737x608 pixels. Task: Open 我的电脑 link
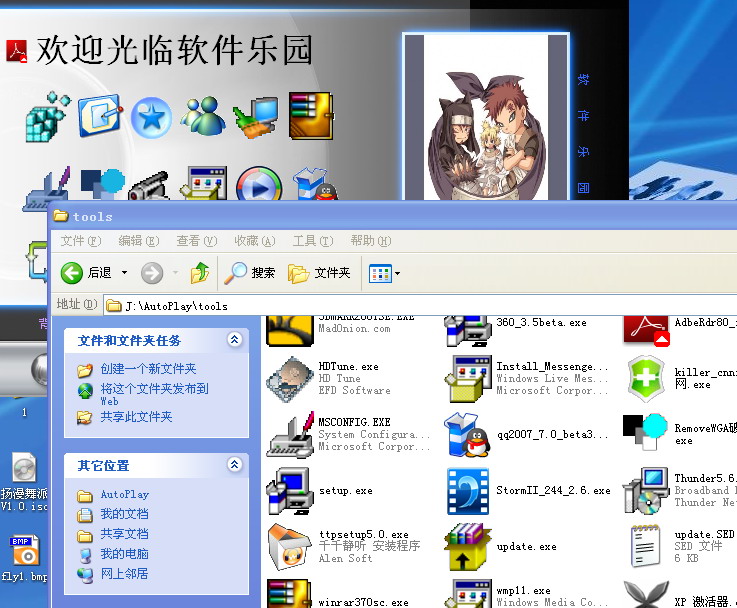click(124, 553)
